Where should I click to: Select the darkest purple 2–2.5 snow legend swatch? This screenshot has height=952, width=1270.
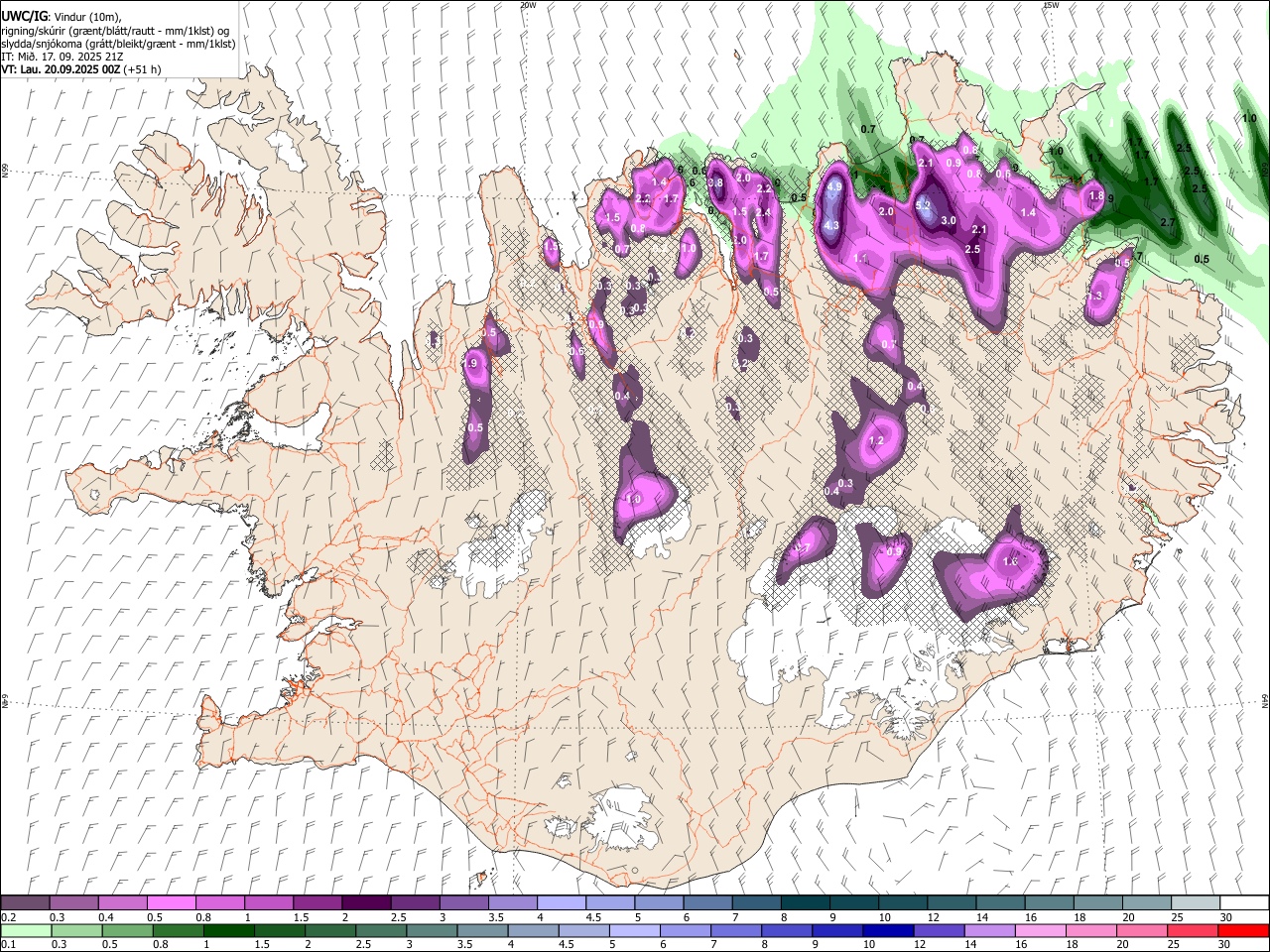(366, 903)
